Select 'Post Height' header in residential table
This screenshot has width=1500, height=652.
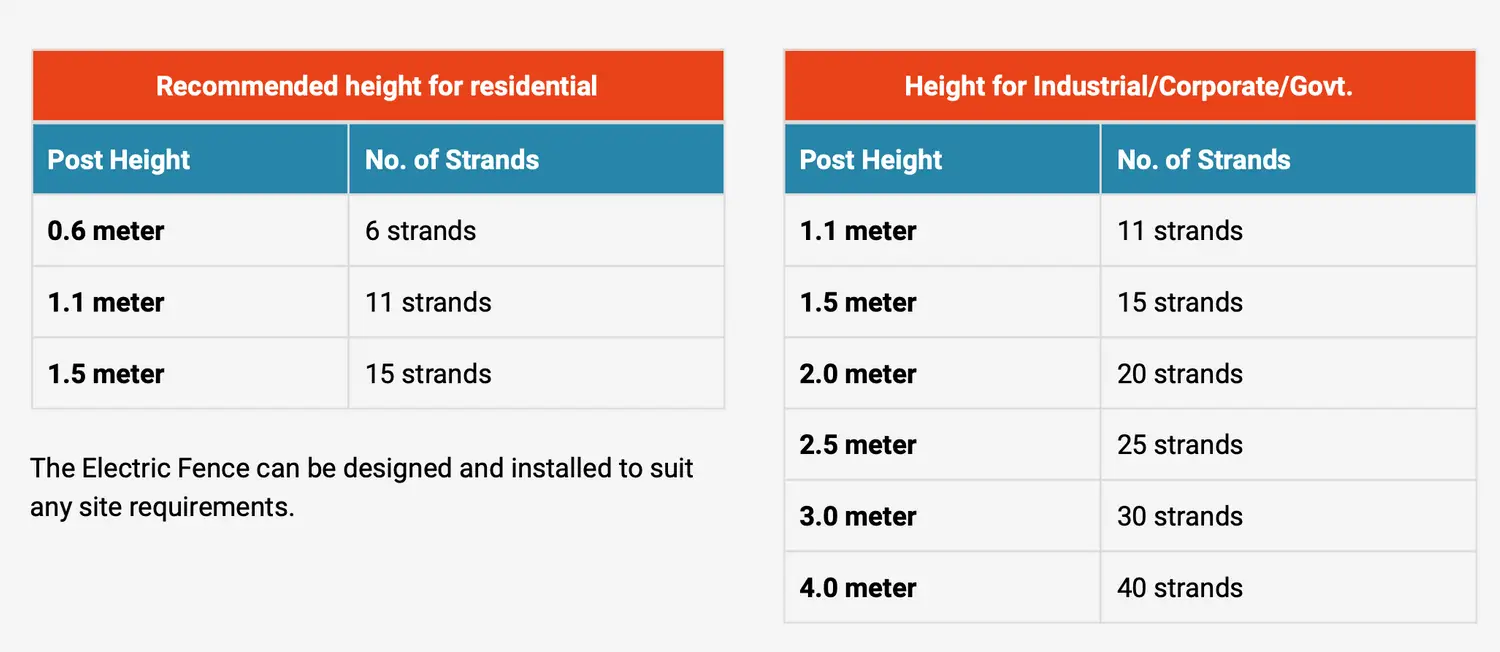119,160
